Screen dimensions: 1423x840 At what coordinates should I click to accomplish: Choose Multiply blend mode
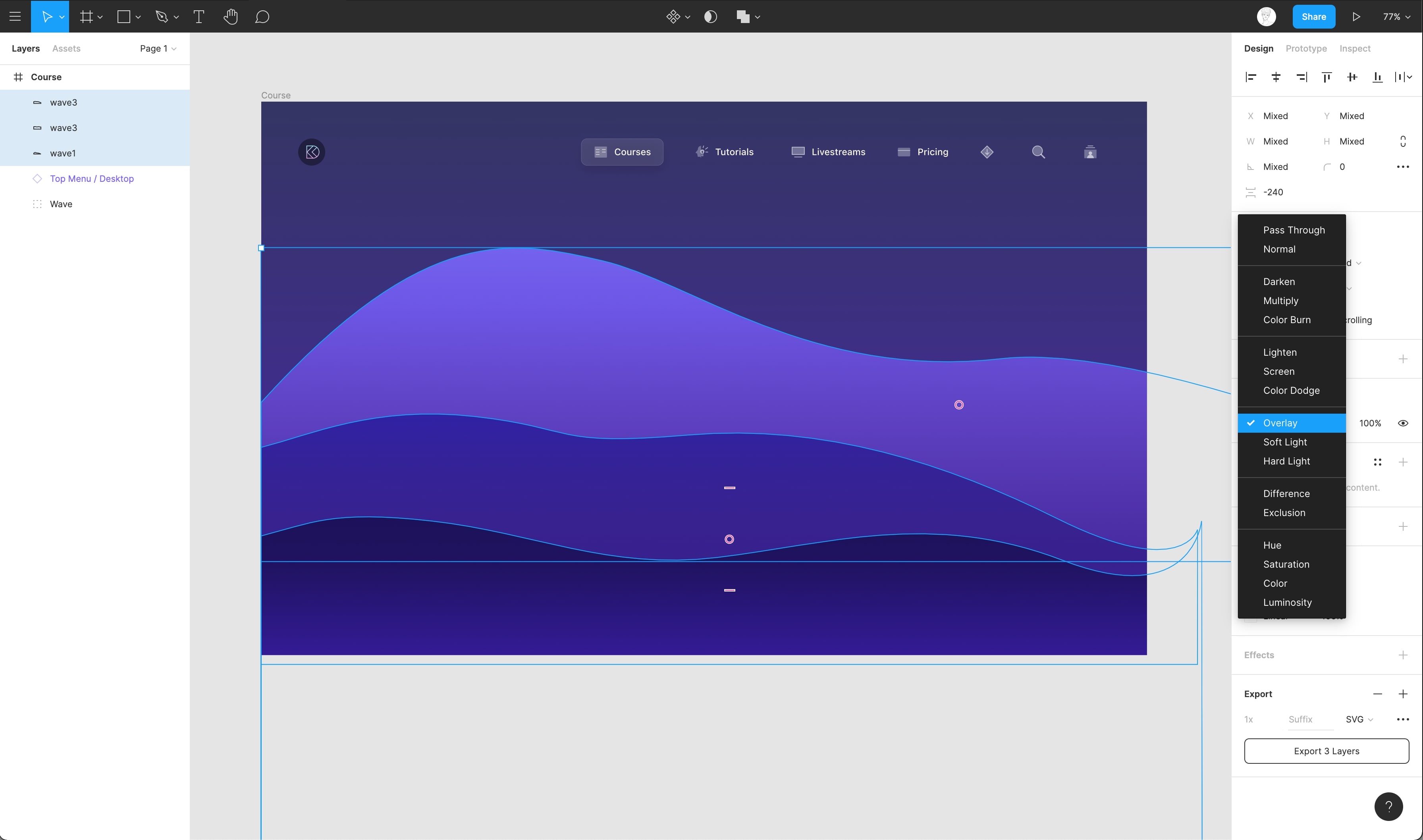click(x=1280, y=301)
